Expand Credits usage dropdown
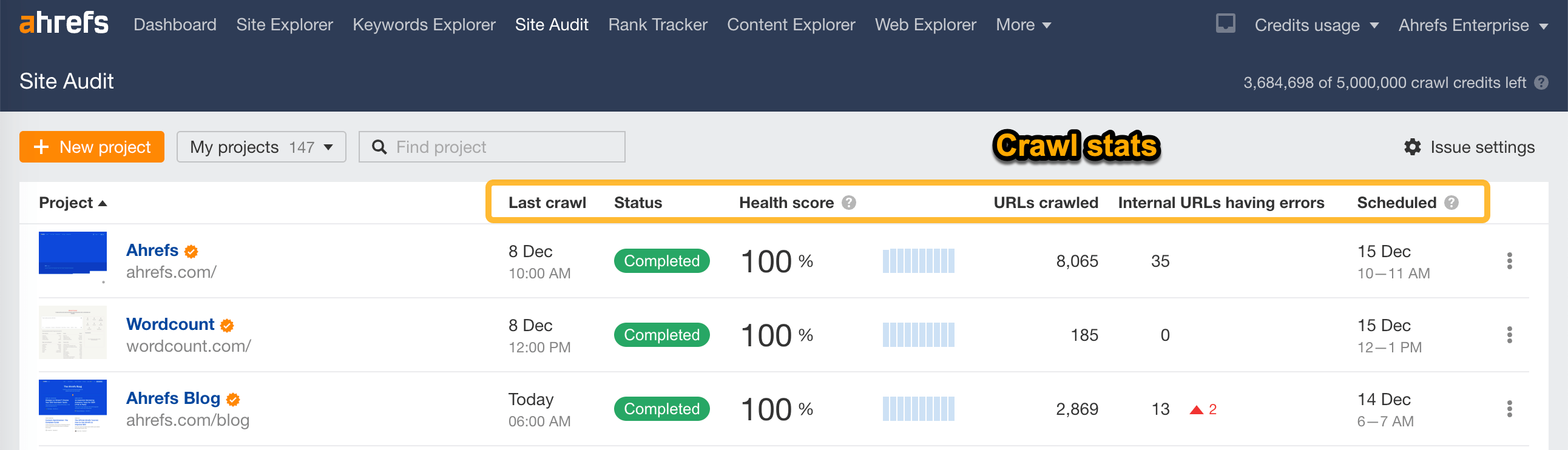Image resolution: width=1568 pixels, height=450 pixels. tap(1316, 25)
